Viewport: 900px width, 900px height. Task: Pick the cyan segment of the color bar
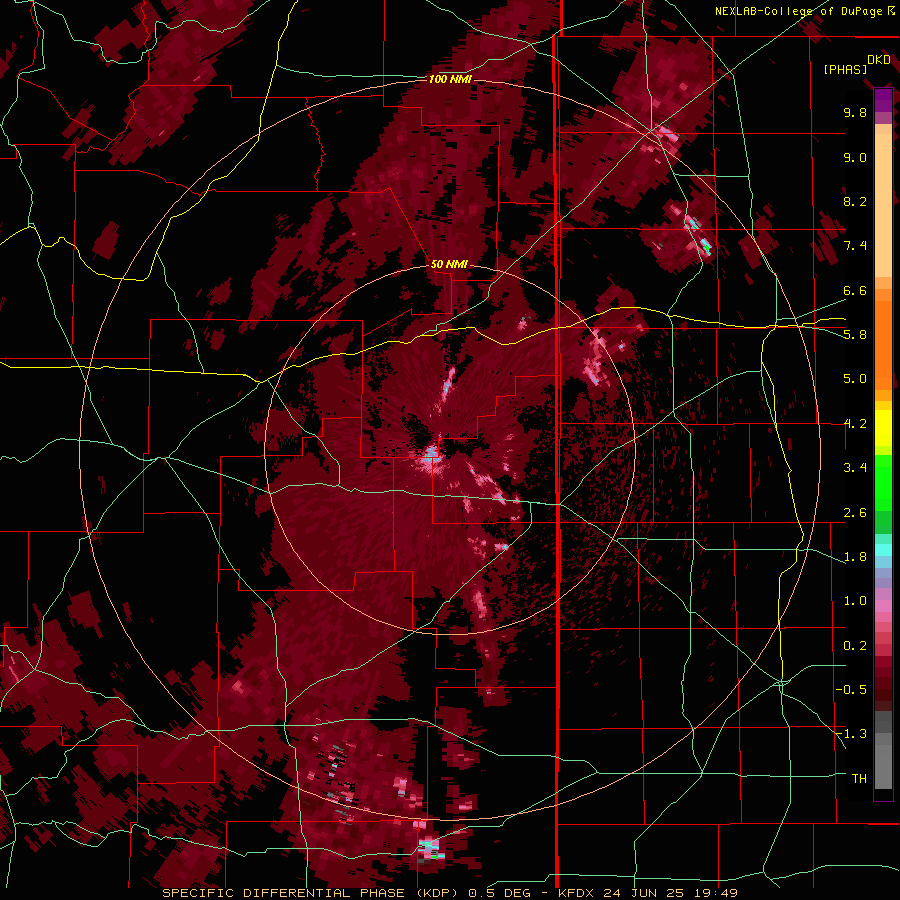pos(883,550)
